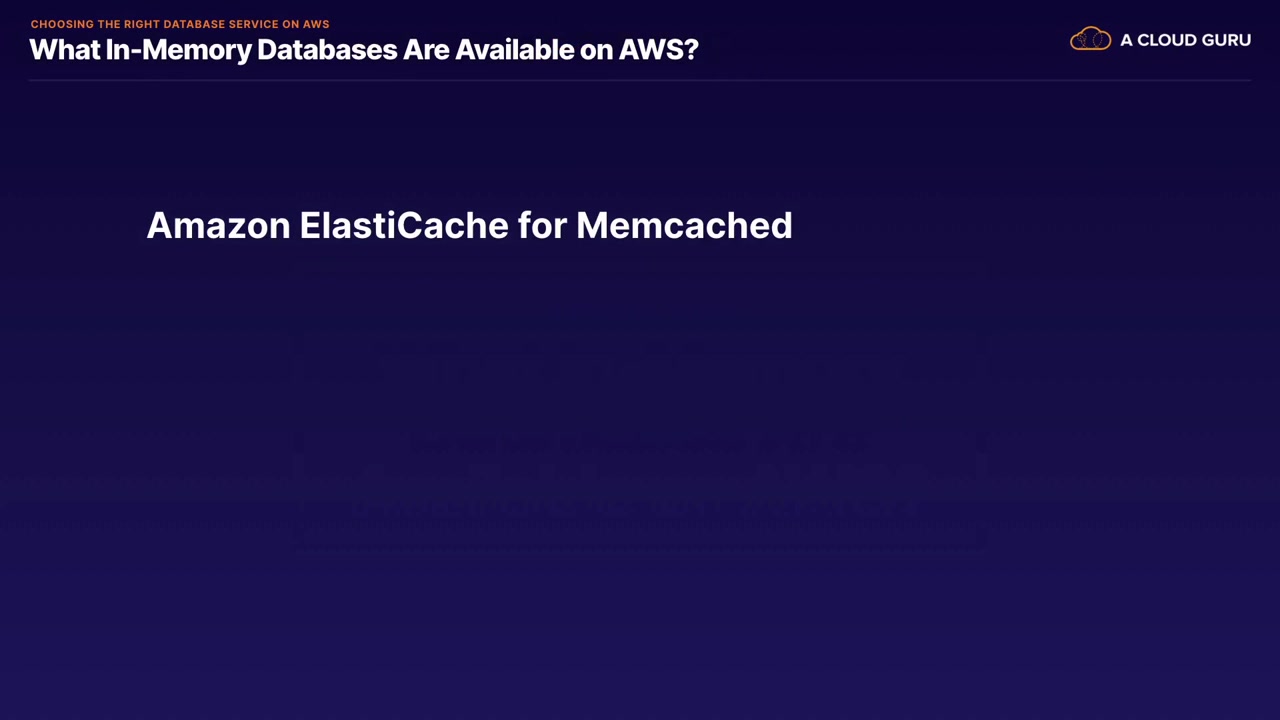Click the word "CLOUD" in brand text
This screenshot has height=720, width=1280.
tap(1165, 40)
